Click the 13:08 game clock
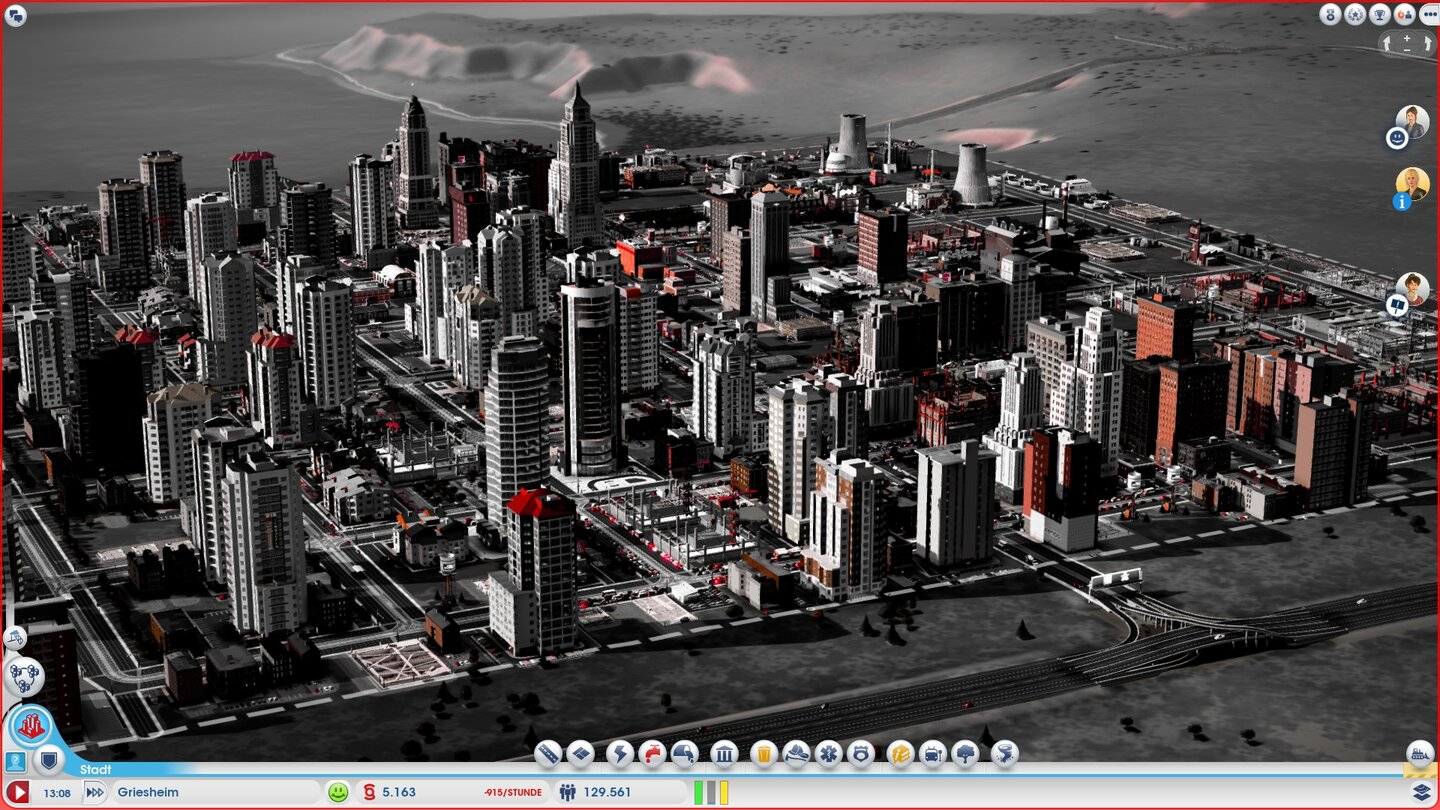This screenshot has width=1440, height=810. 57,793
